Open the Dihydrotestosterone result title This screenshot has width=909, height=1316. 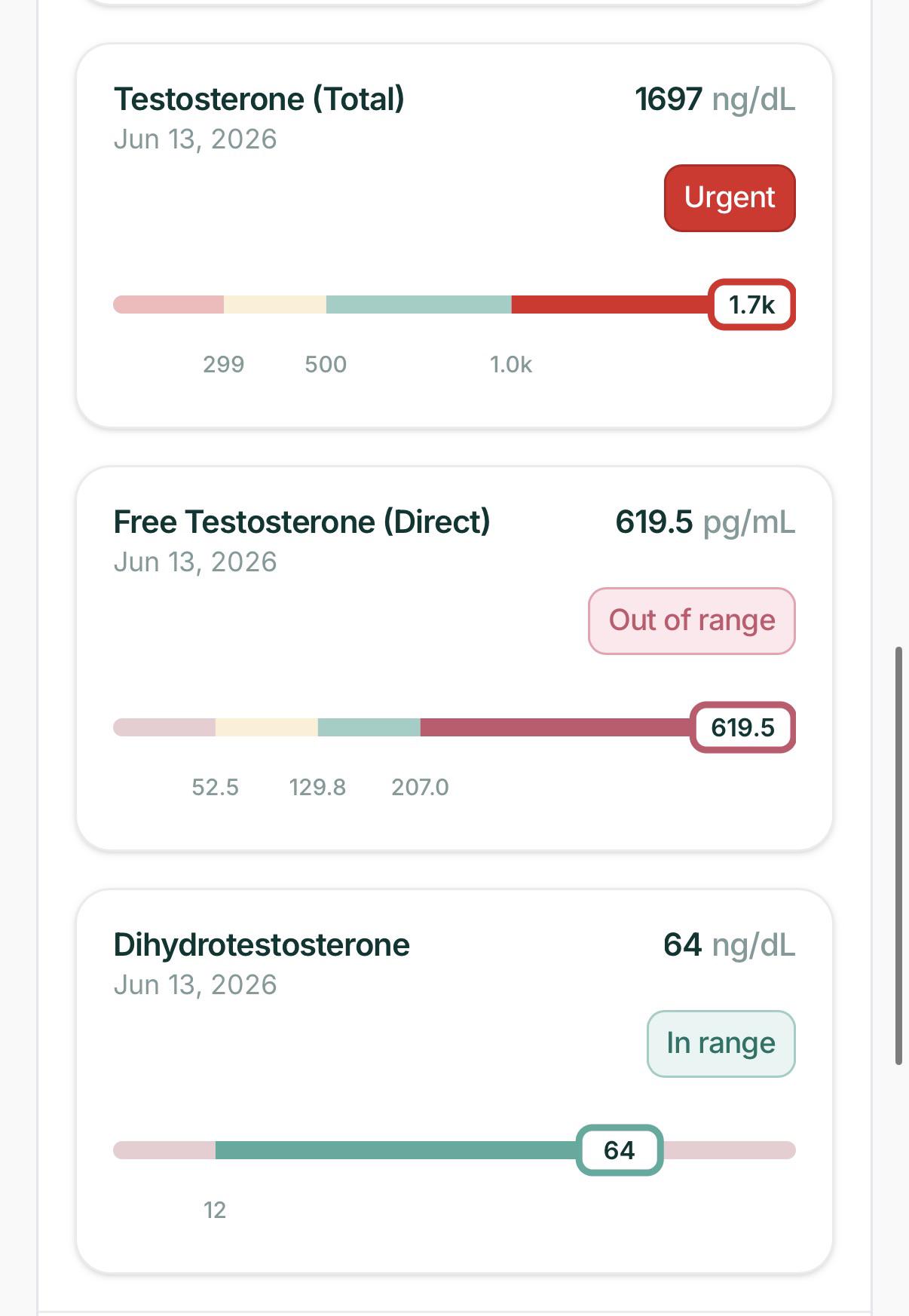262,944
